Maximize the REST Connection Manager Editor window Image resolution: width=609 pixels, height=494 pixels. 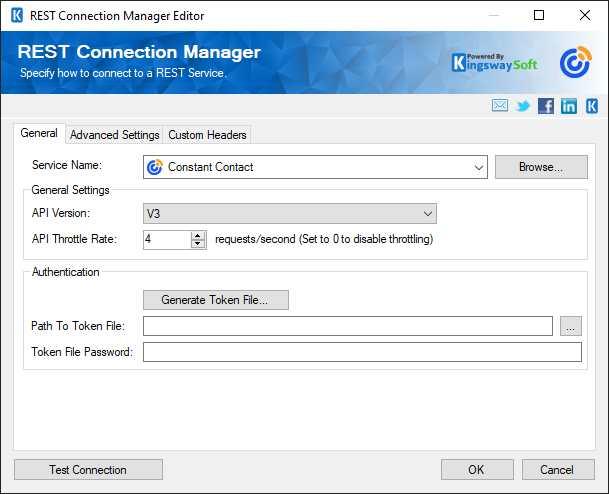(x=539, y=15)
